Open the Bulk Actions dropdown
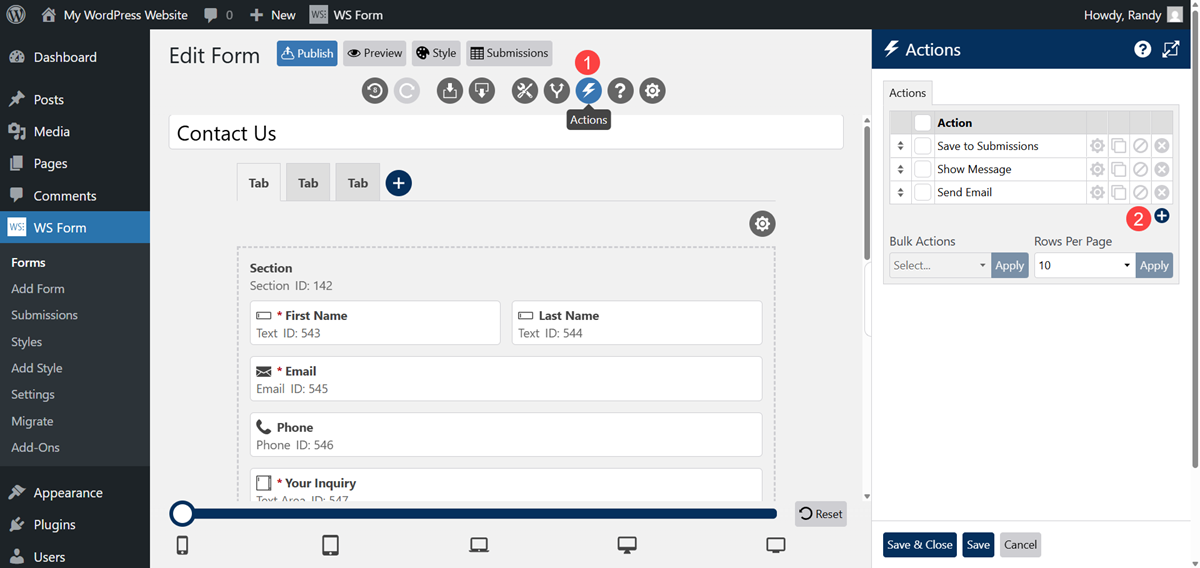 click(939, 265)
